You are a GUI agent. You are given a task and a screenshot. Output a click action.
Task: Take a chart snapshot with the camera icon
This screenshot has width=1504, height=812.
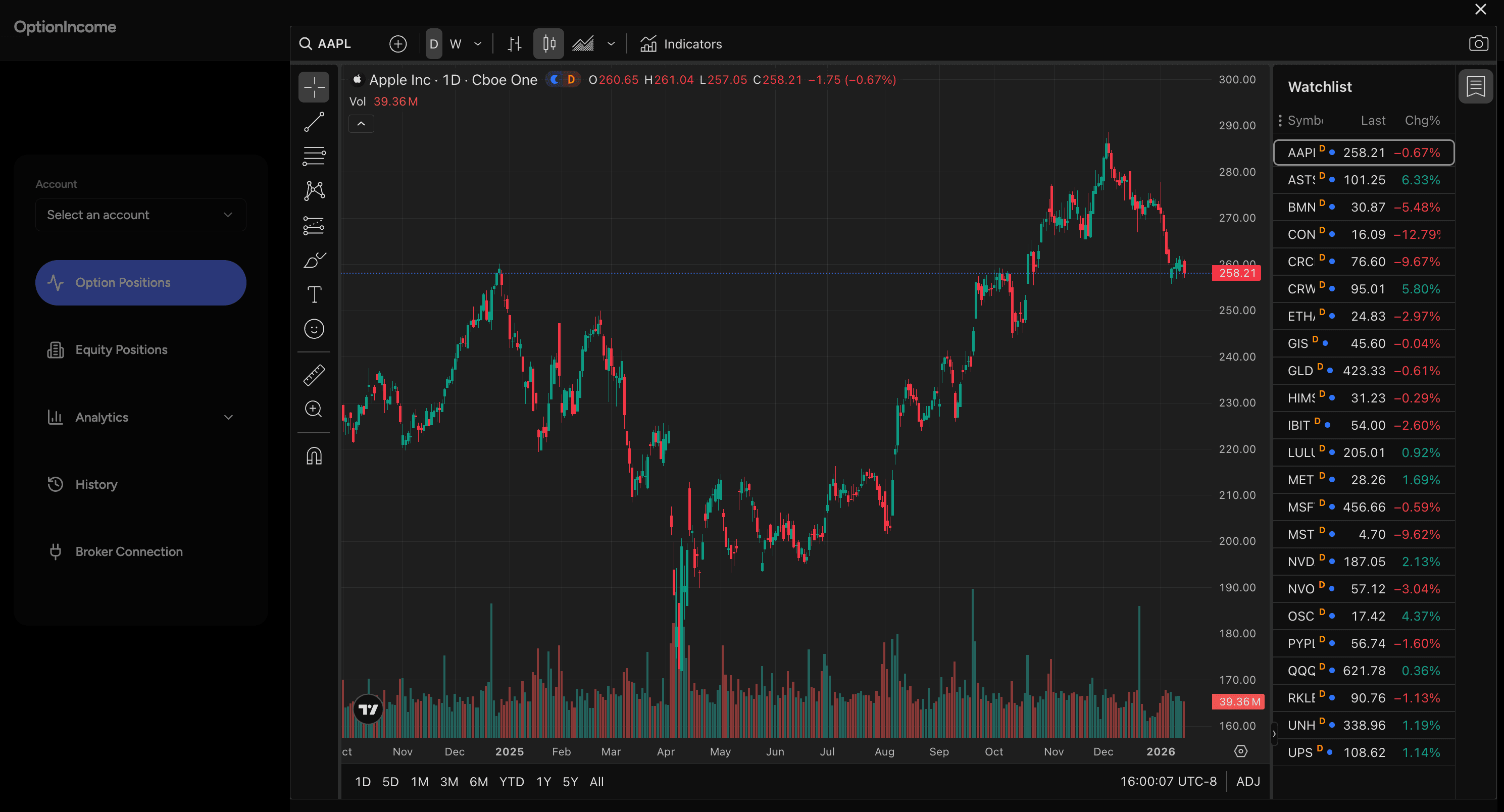click(x=1479, y=43)
